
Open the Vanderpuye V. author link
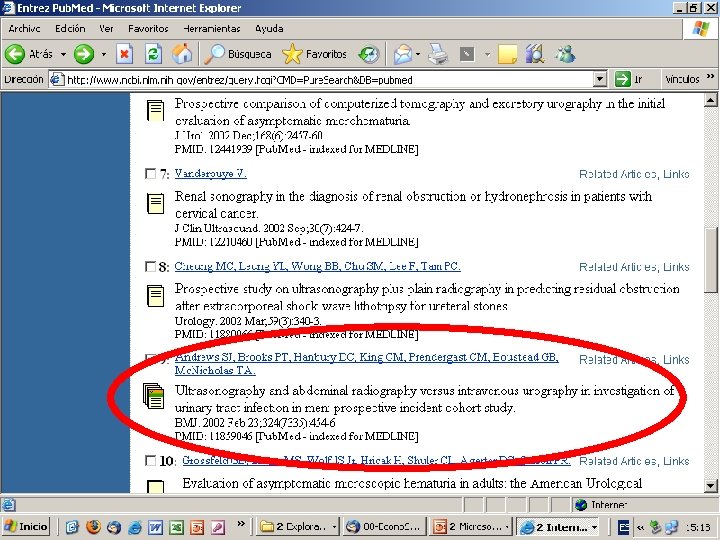[x=210, y=174]
